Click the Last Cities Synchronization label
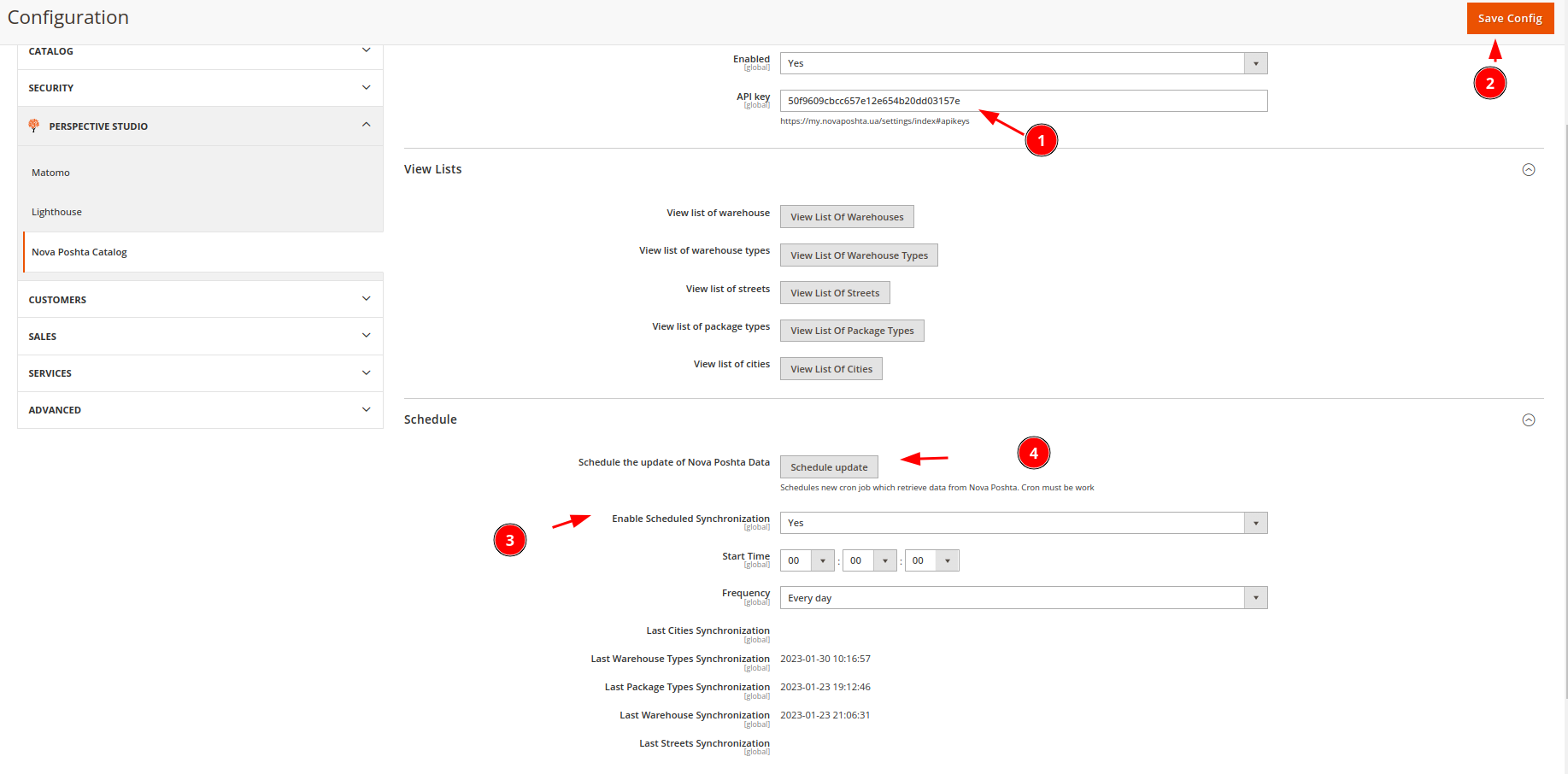The width and height of the screenshot is (1568, 774). [x=708, y=630]
